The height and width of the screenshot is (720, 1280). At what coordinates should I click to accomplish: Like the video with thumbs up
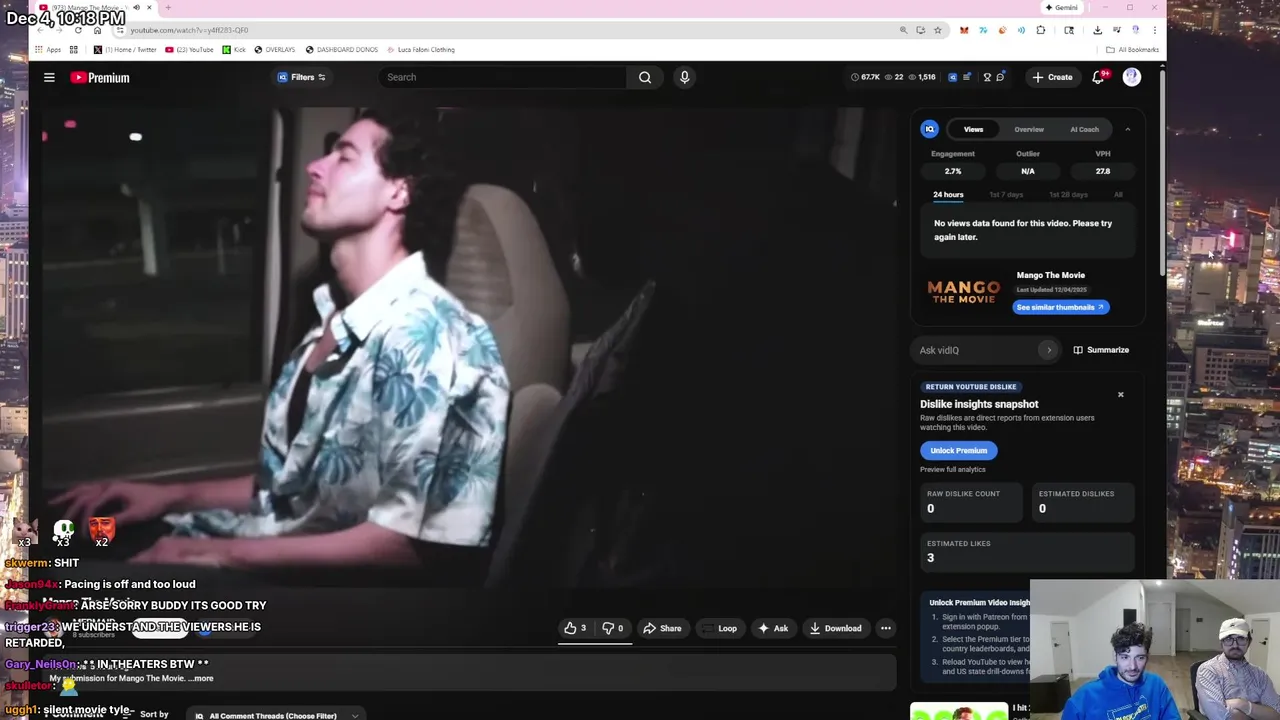tap(575, 628)
